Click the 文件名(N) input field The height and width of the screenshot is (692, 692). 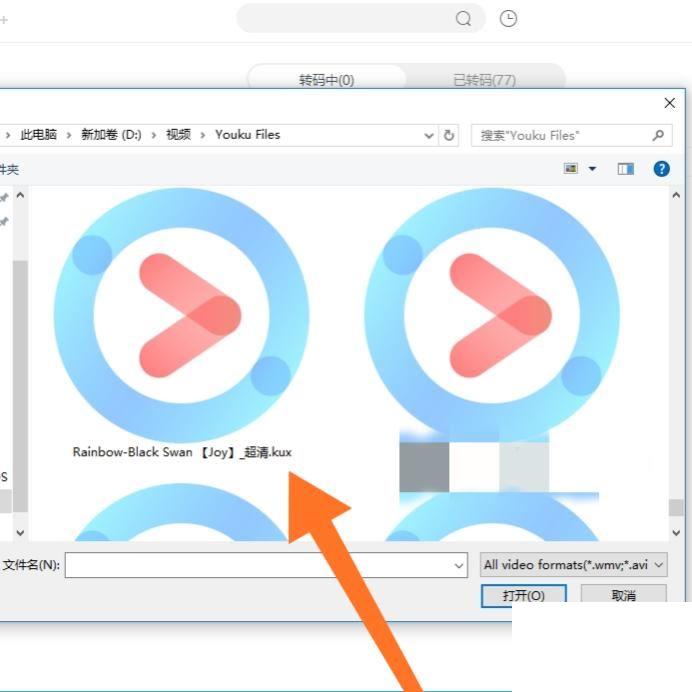266,565
